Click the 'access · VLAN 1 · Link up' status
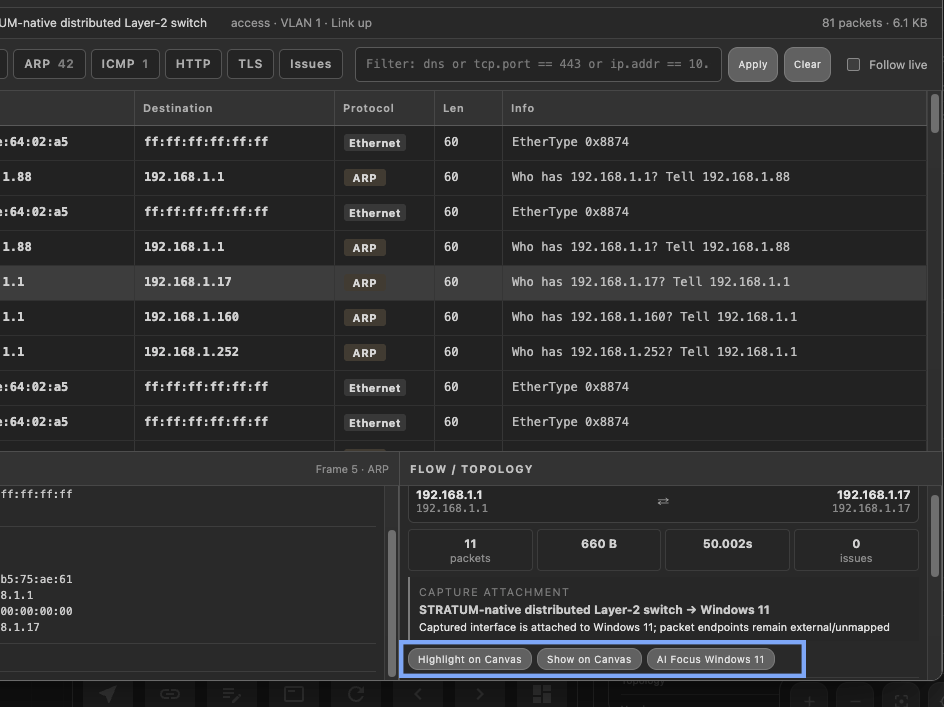Screen dimensions: 944x707 click(301, 23)
